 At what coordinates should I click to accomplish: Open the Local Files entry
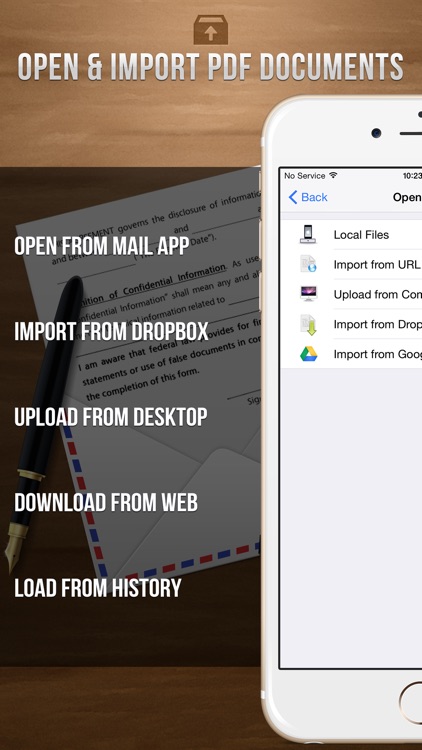[x=361, y=235]
